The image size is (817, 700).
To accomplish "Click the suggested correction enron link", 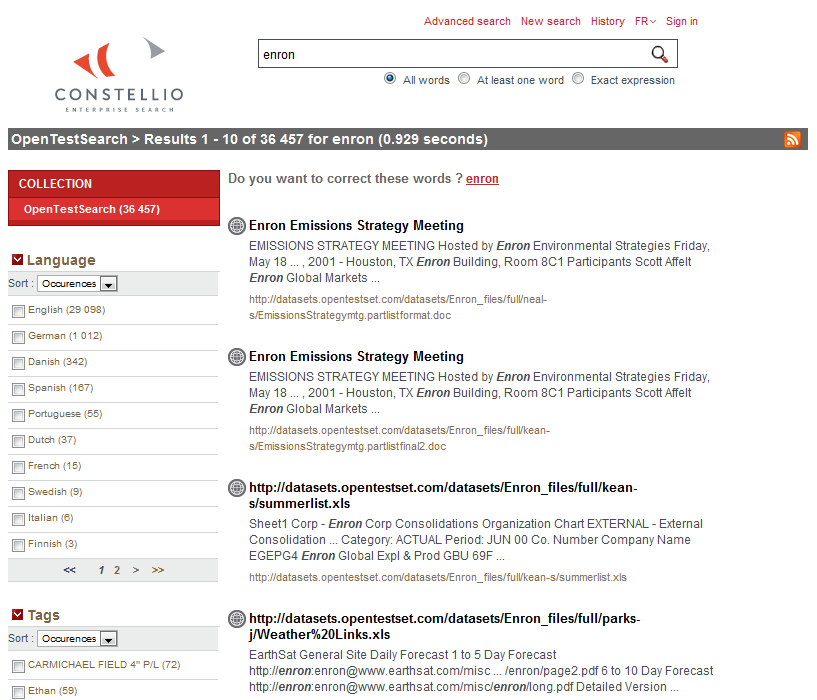I will tap(482, 179).
